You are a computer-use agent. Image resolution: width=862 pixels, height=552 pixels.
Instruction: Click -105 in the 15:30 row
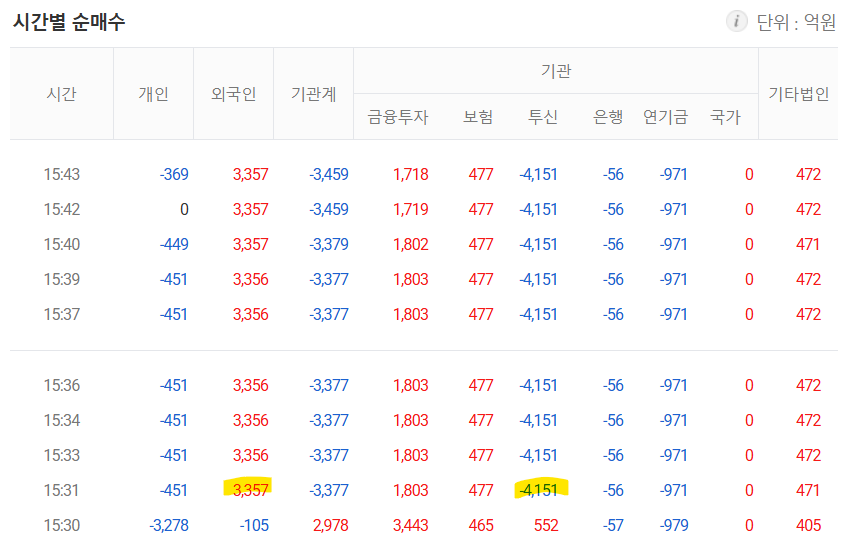[254, 526]
